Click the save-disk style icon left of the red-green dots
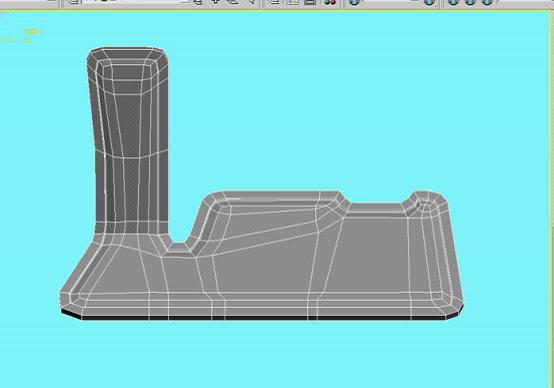554x388 pixels. pos(310,2)
